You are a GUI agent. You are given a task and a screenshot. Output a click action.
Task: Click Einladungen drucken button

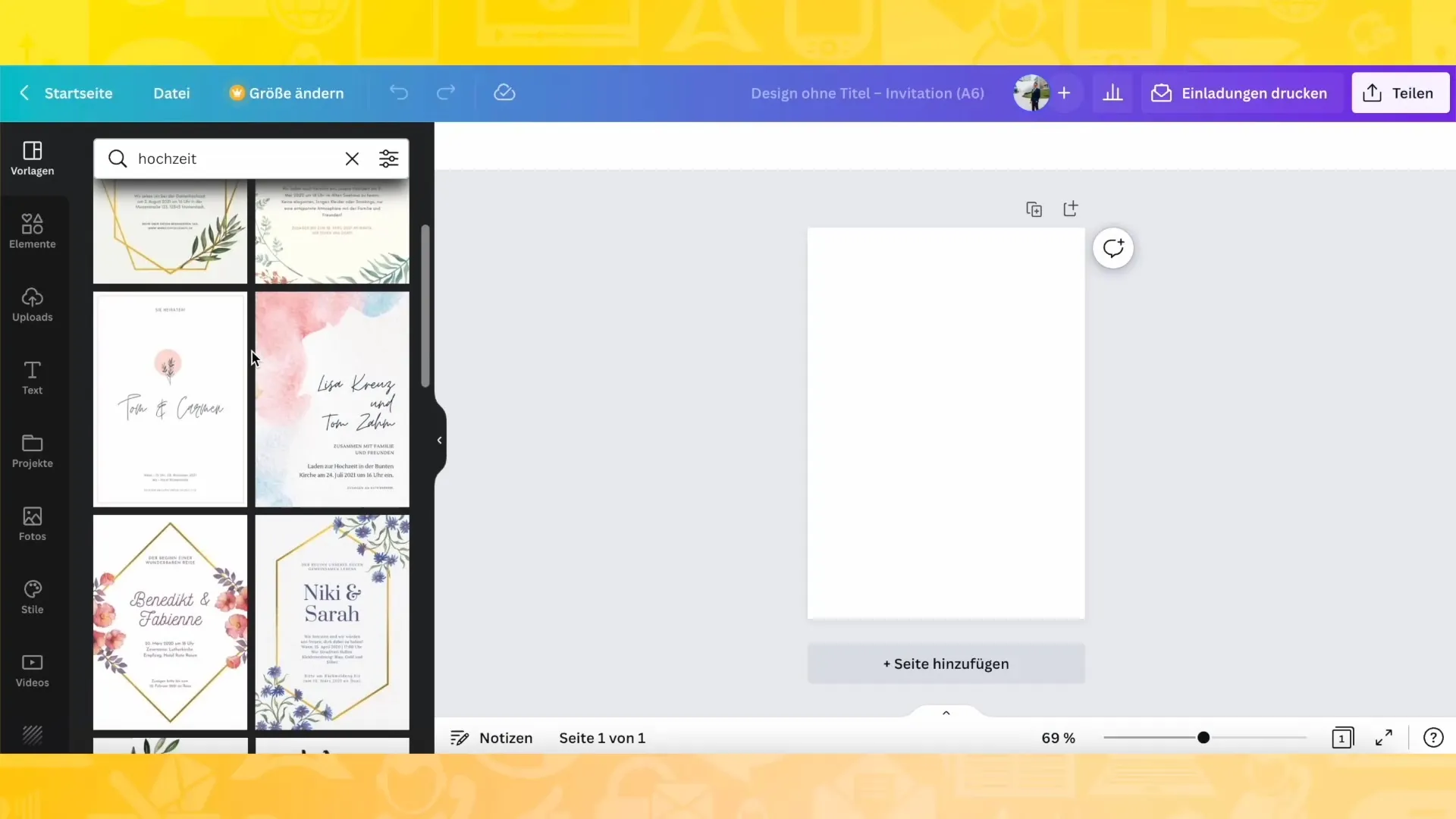coord(1239,93)
